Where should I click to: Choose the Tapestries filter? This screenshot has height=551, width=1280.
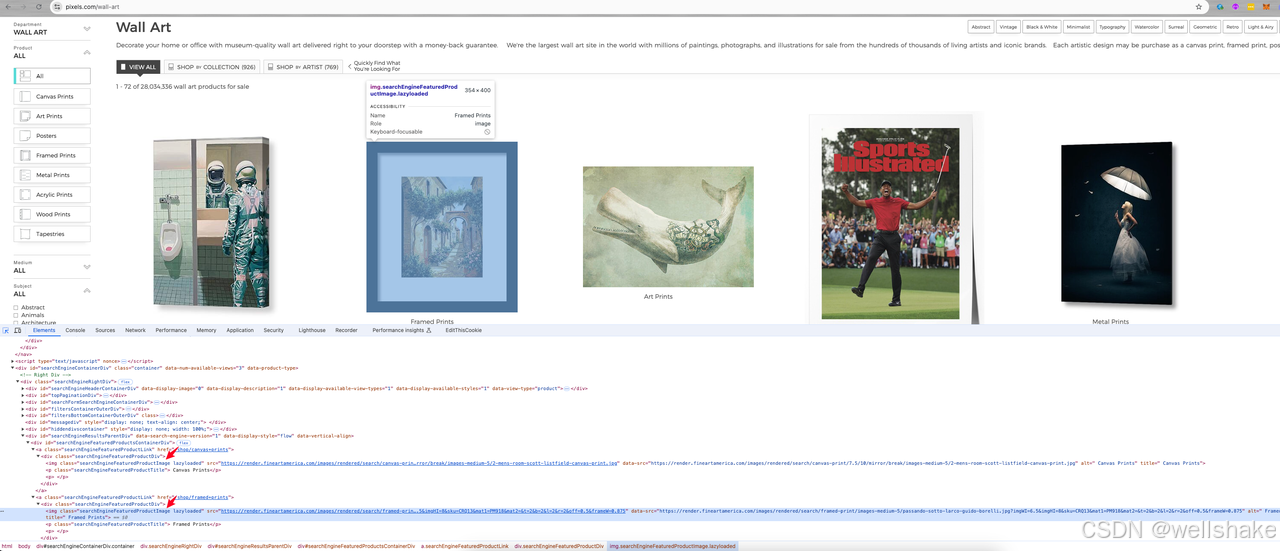pos(52,234)
